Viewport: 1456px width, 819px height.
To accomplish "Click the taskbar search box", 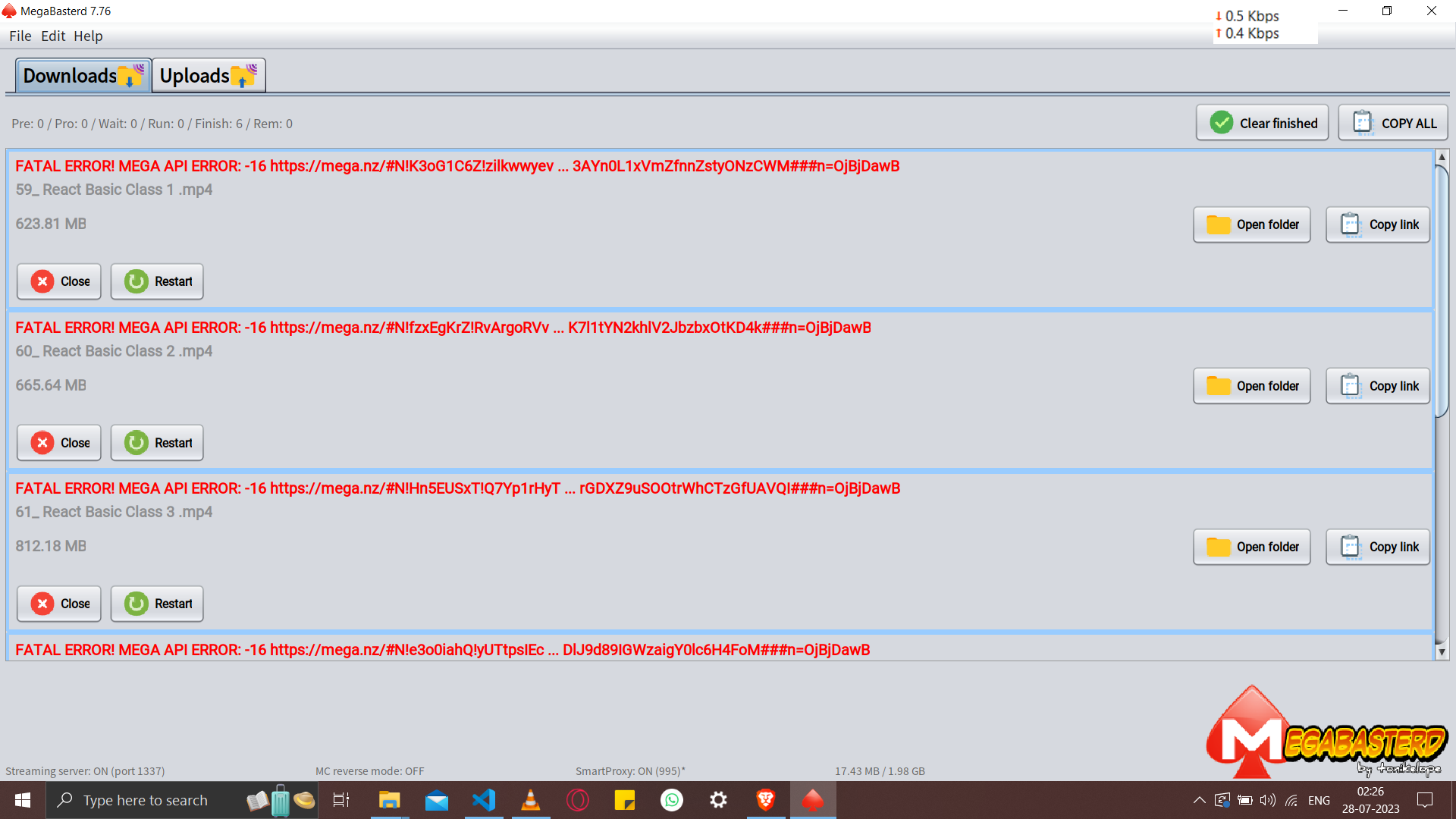I will (x=146, y=800).
